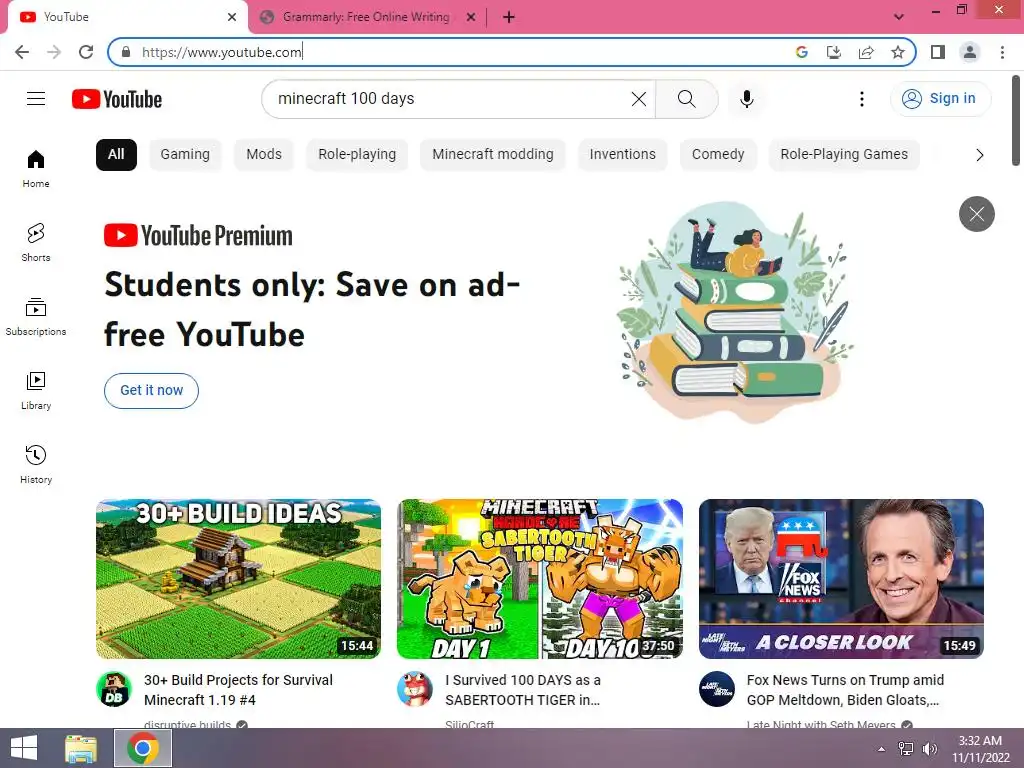Clear the search query with the X
Screen dimensions: 1024x768
pyautogui.click(x=639, y=99)
